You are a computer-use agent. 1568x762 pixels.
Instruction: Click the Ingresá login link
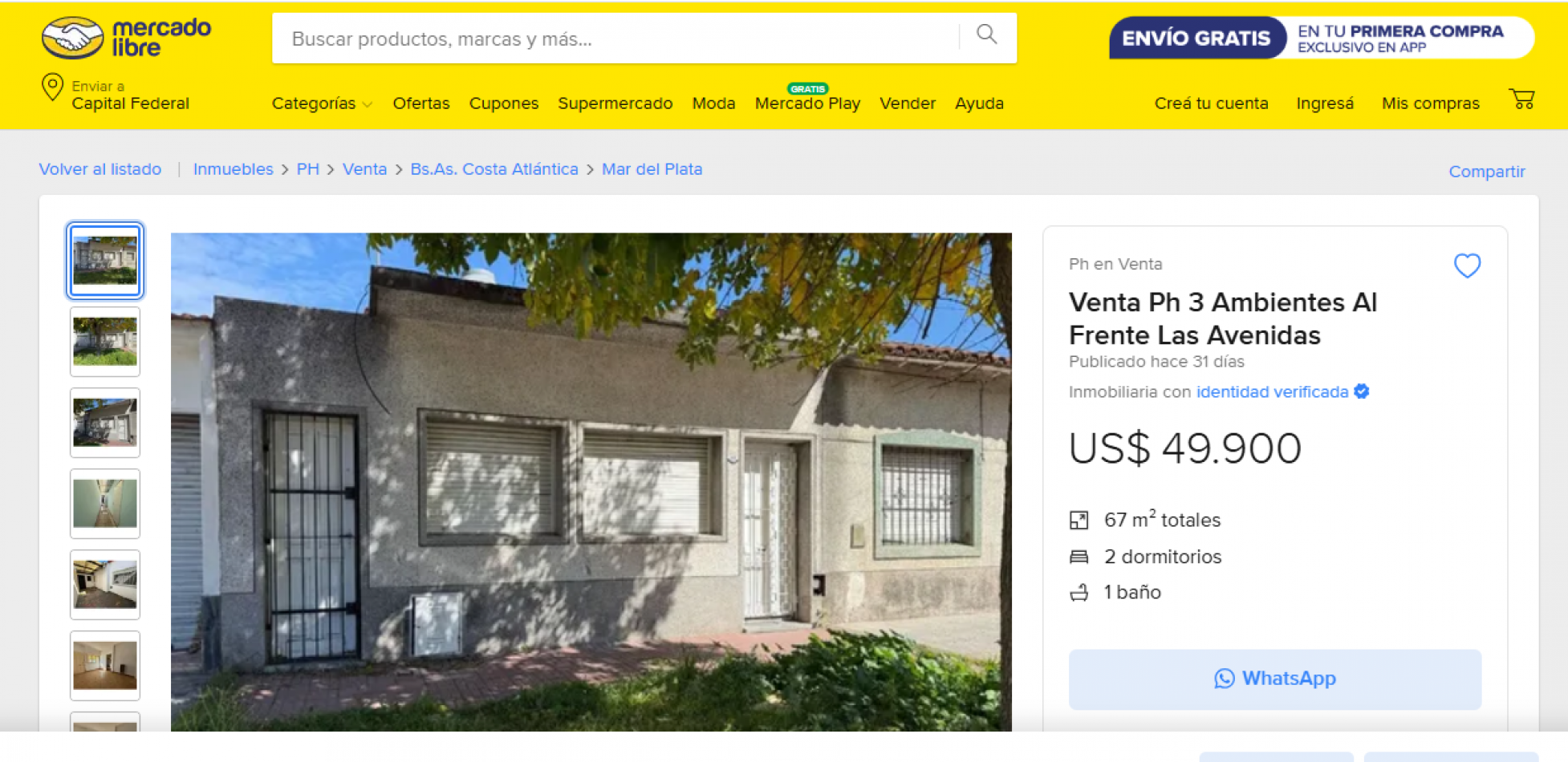(1325, 103)
